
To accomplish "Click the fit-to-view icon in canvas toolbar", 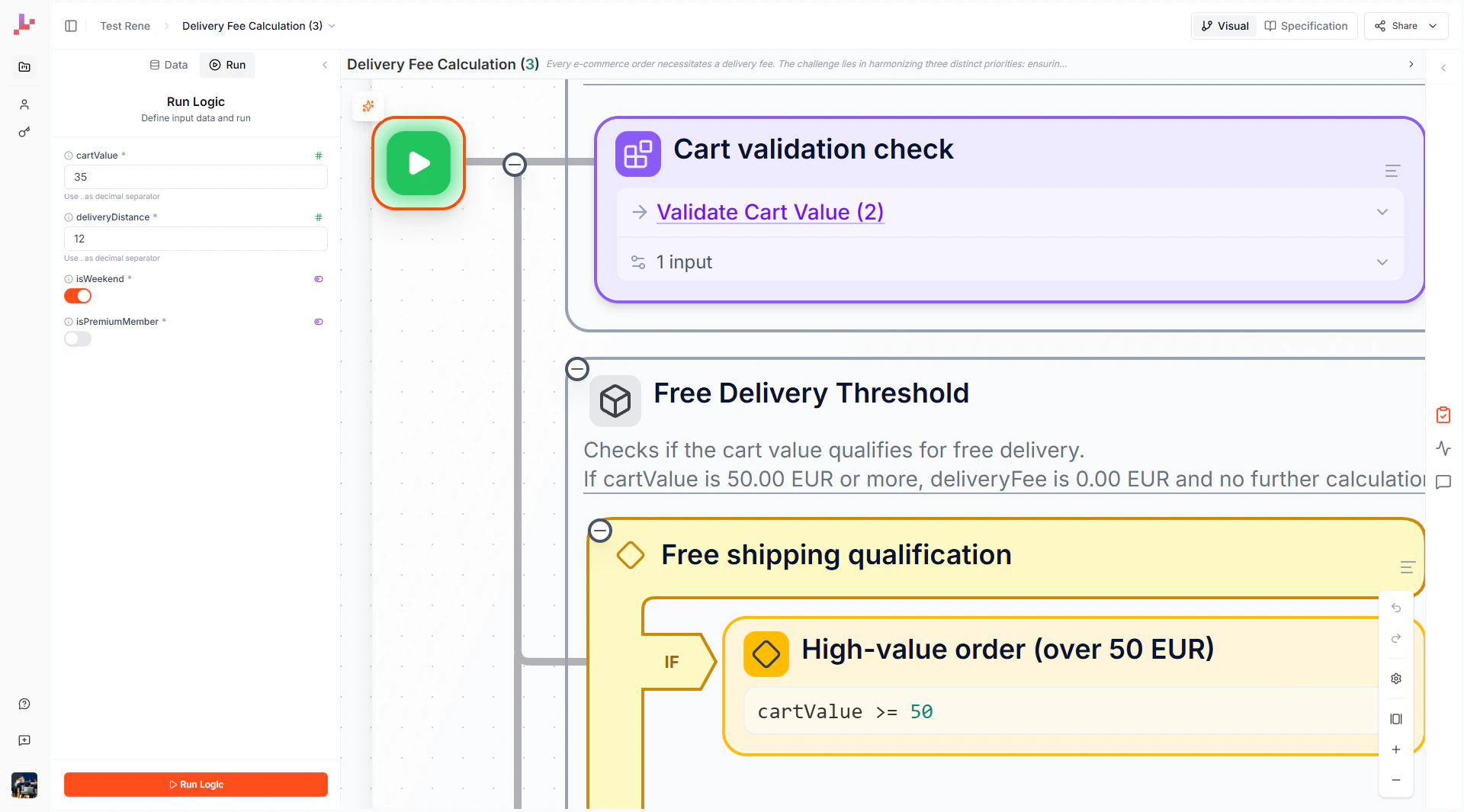I will [x=1396, y=719].
